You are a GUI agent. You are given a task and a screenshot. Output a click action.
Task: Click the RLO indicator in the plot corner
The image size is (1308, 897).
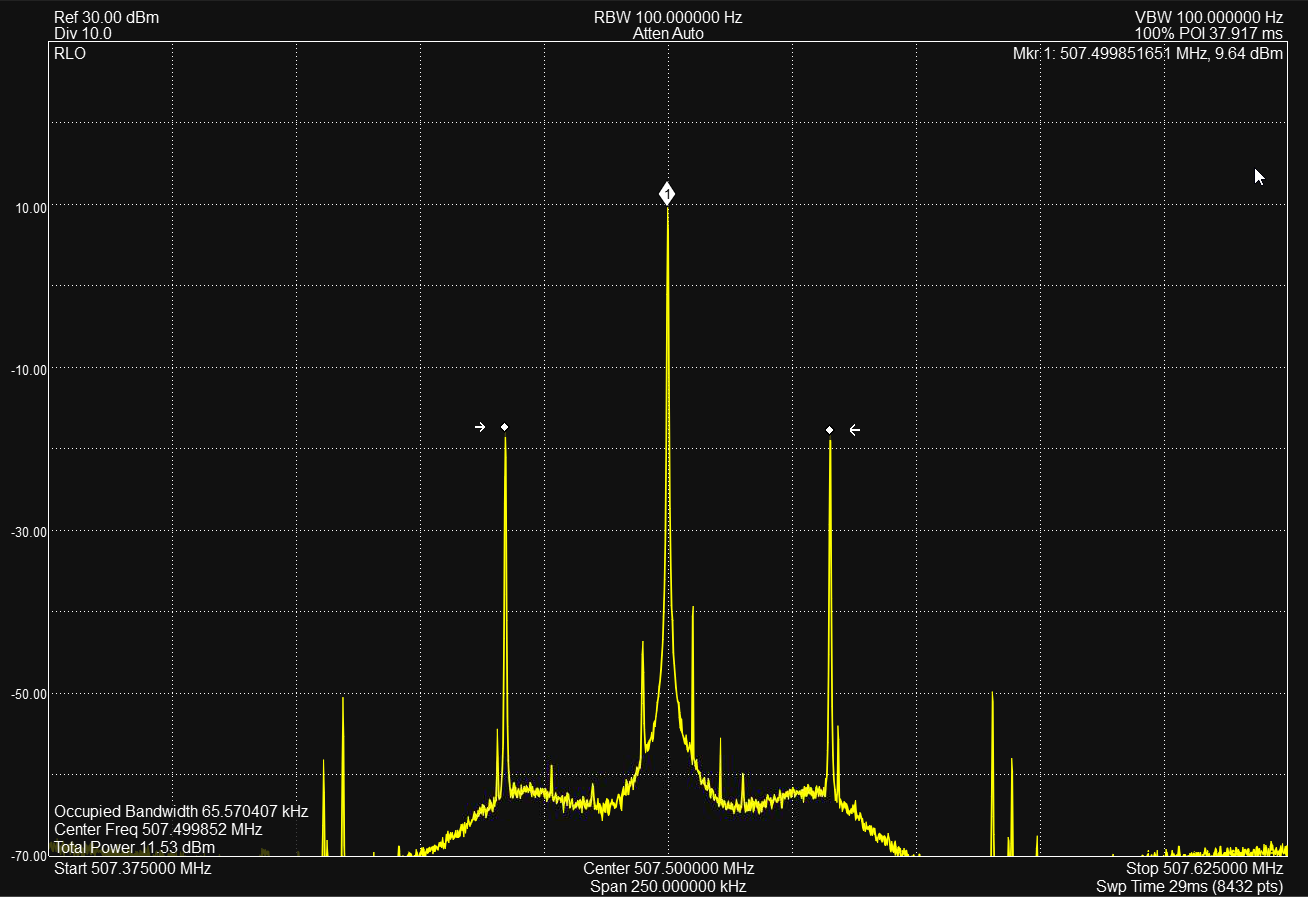[x=70, y=54]
